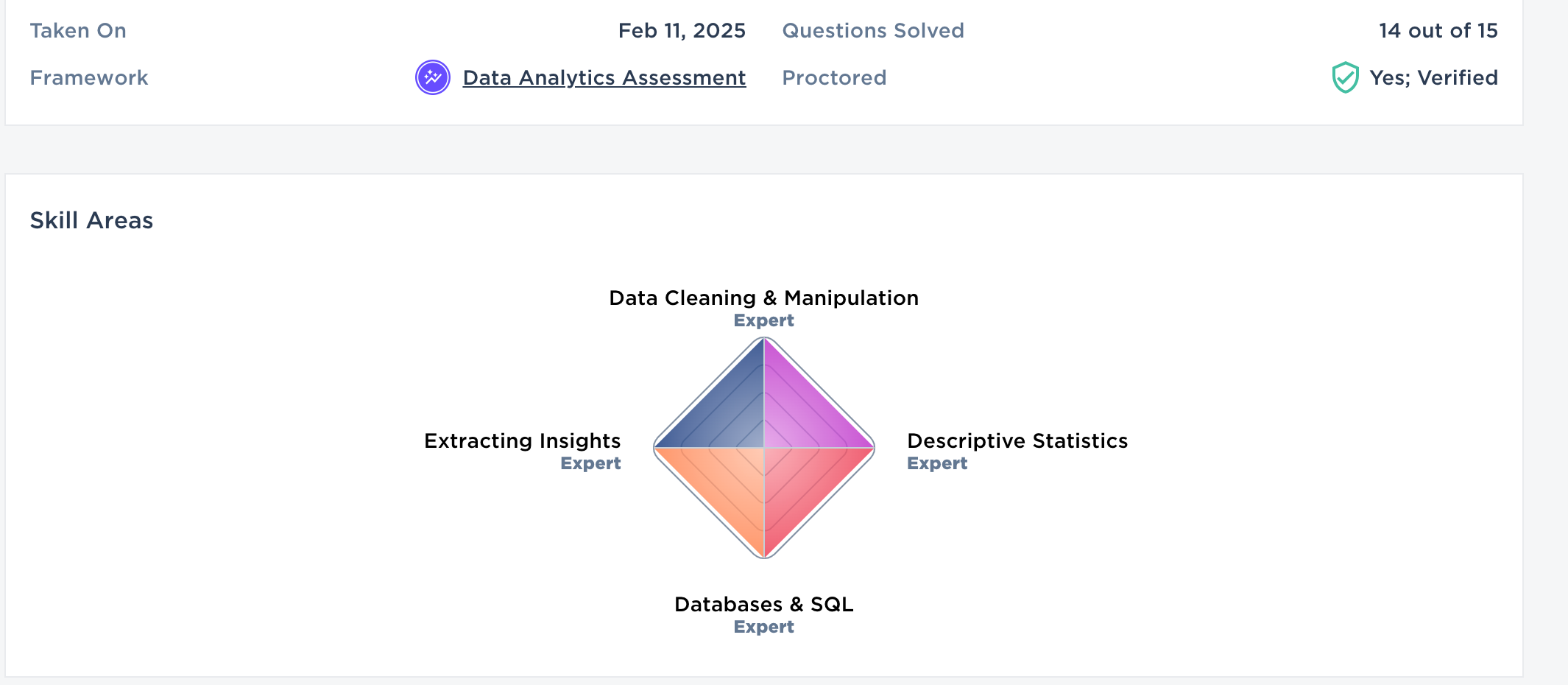This screenshot has width=1568, height=685.
Task: Click Expert under Extracting Insights
Action: (x=590, y=463)
